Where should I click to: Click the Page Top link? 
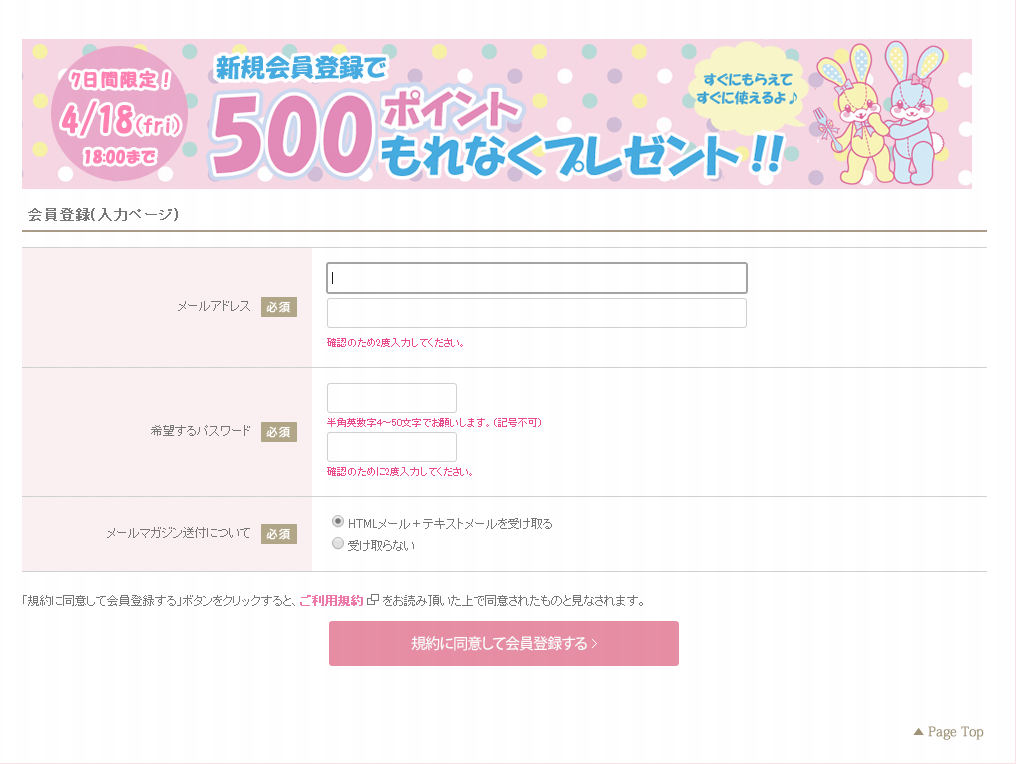pyautogui.click(x=955, y=732)
